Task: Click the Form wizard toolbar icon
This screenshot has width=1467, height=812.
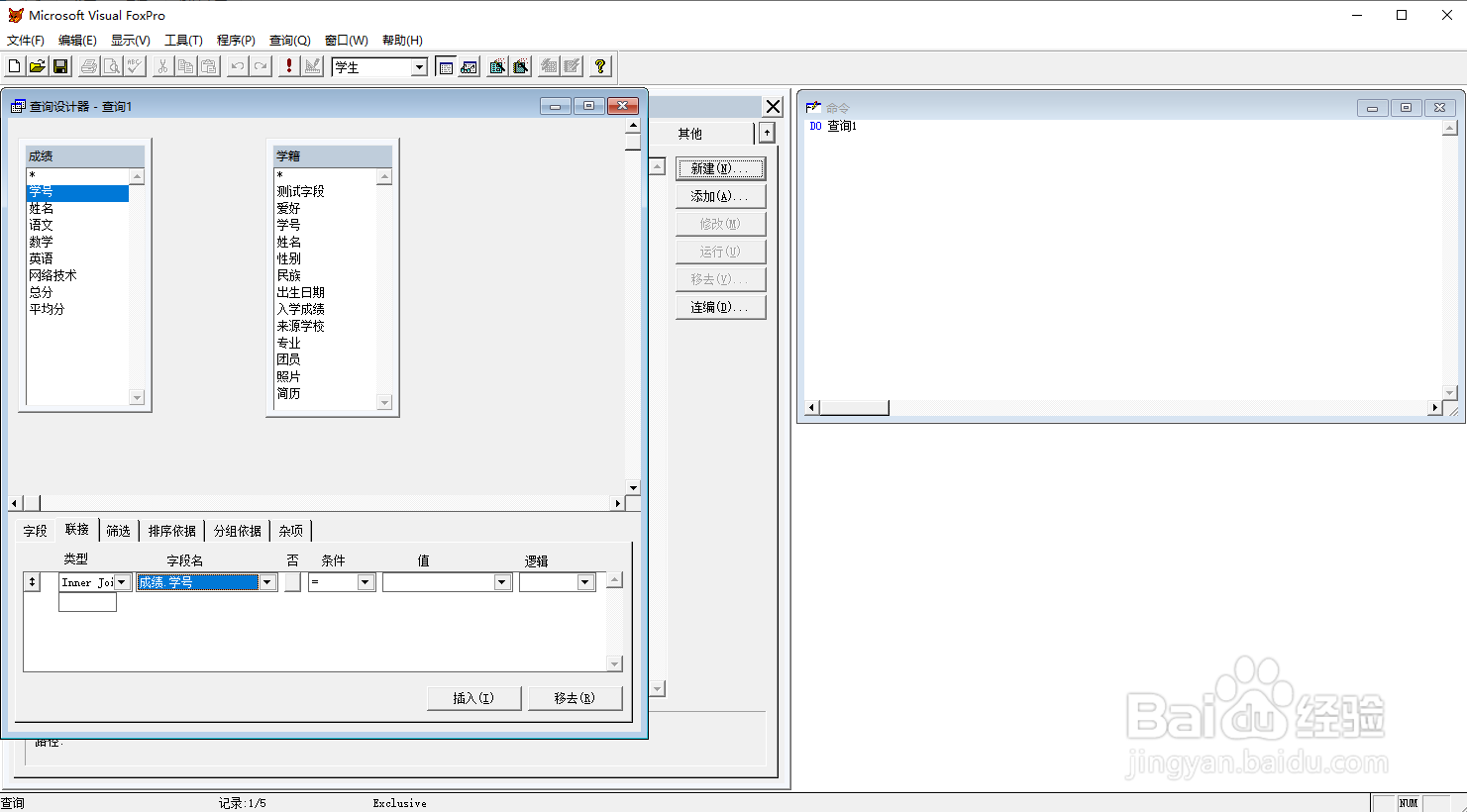Action: coord(497,66)
